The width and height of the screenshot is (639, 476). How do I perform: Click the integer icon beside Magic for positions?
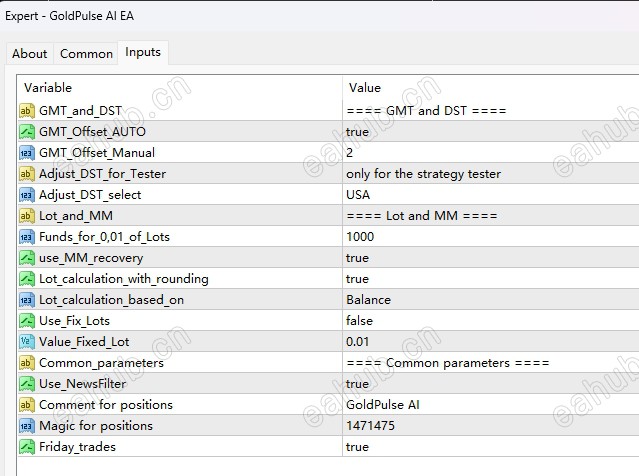pyautogui.click(x=26, y=426)
